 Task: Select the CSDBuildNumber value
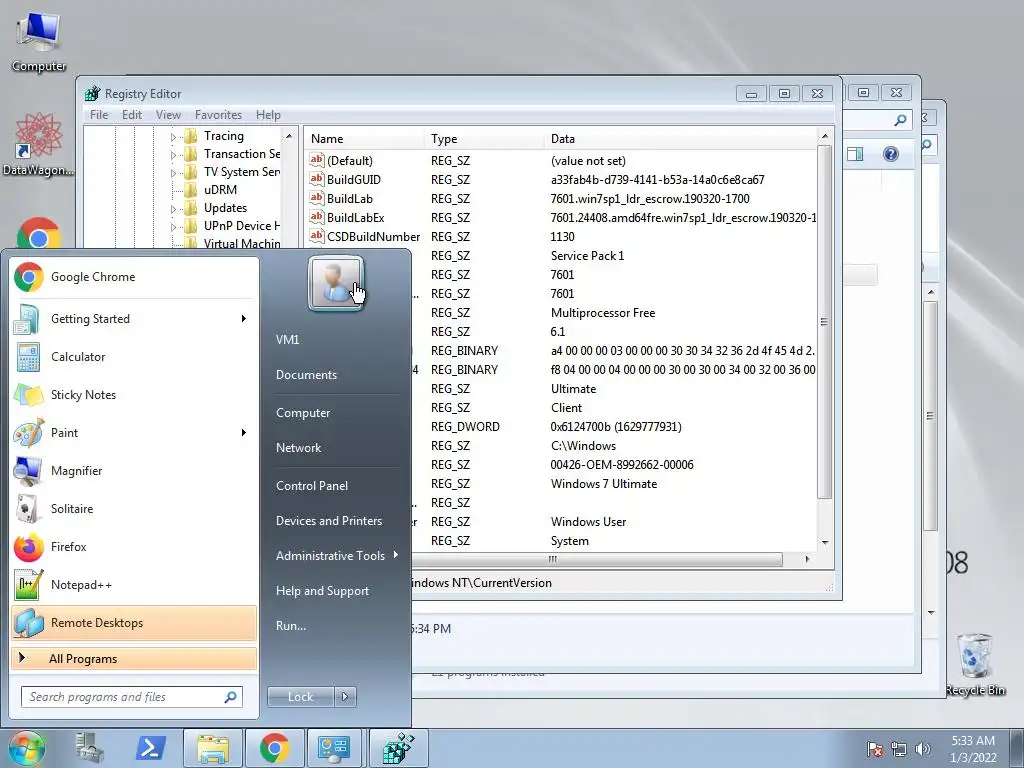[374, 236]
